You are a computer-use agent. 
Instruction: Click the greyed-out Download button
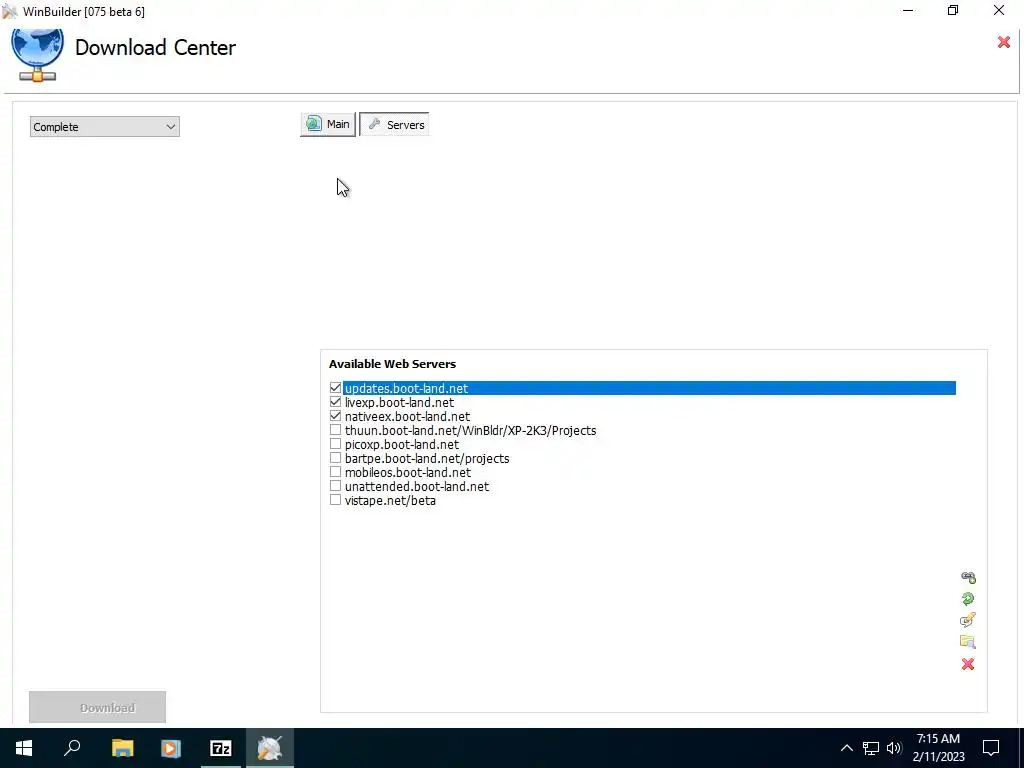[97, 707]
